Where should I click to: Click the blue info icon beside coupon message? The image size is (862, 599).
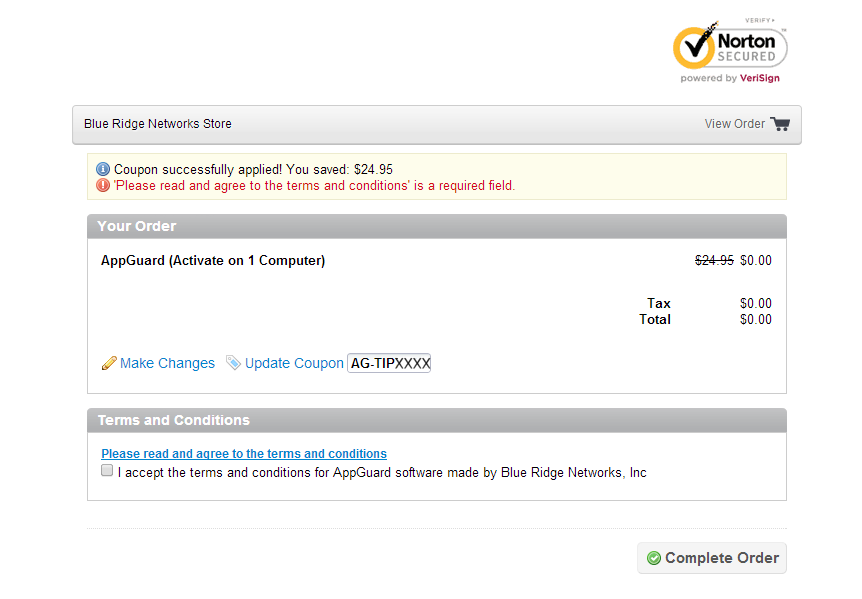(x=103, y=169)
